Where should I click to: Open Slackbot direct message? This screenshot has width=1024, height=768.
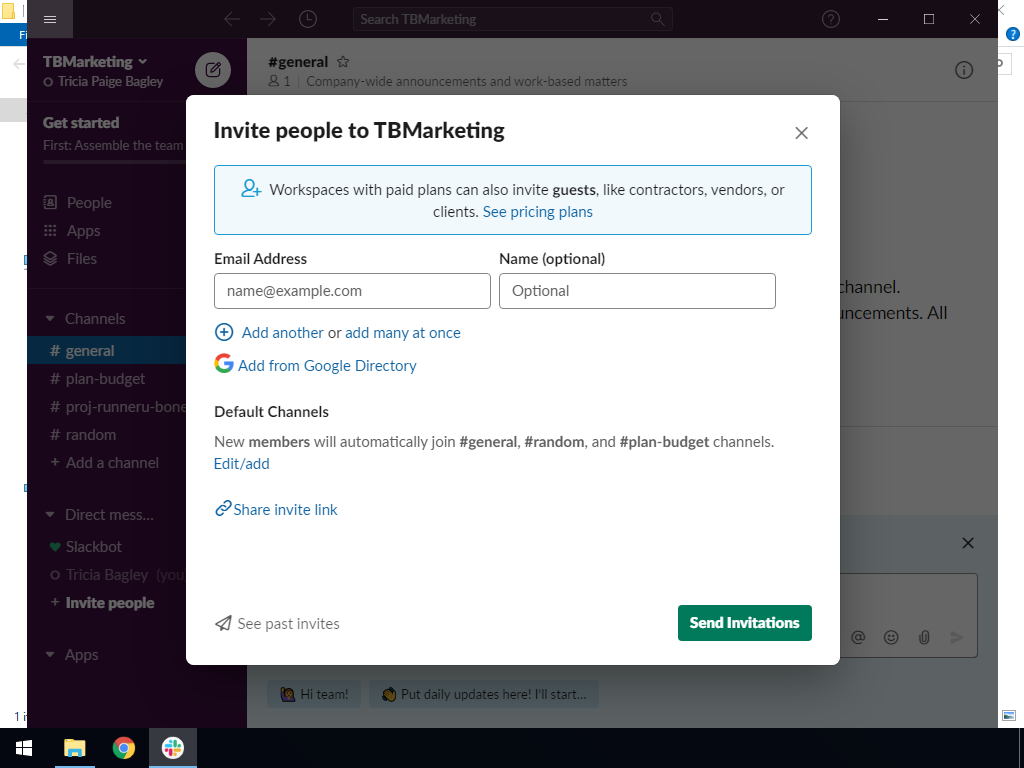tap(93, 547)
